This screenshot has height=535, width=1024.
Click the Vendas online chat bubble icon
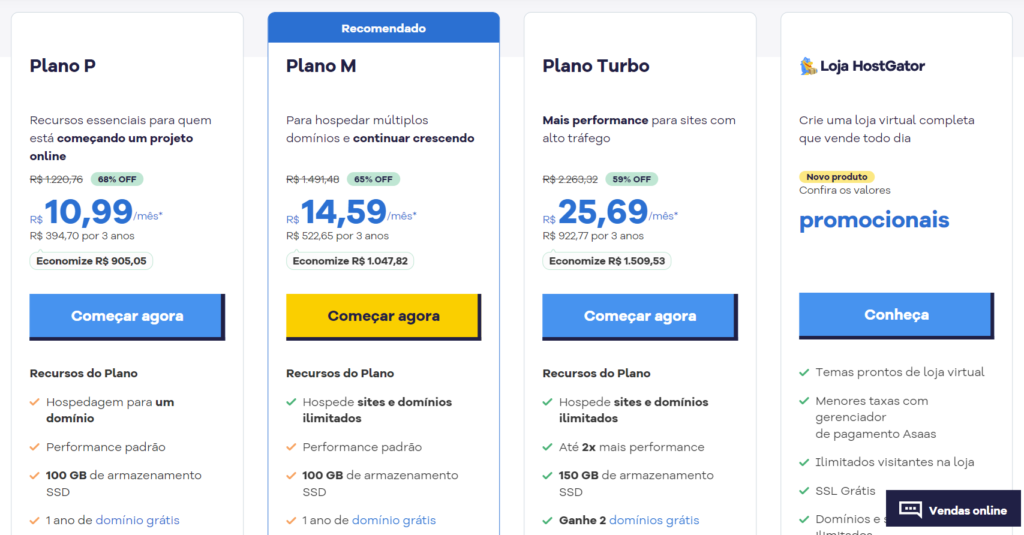click(x=910, y=510)
